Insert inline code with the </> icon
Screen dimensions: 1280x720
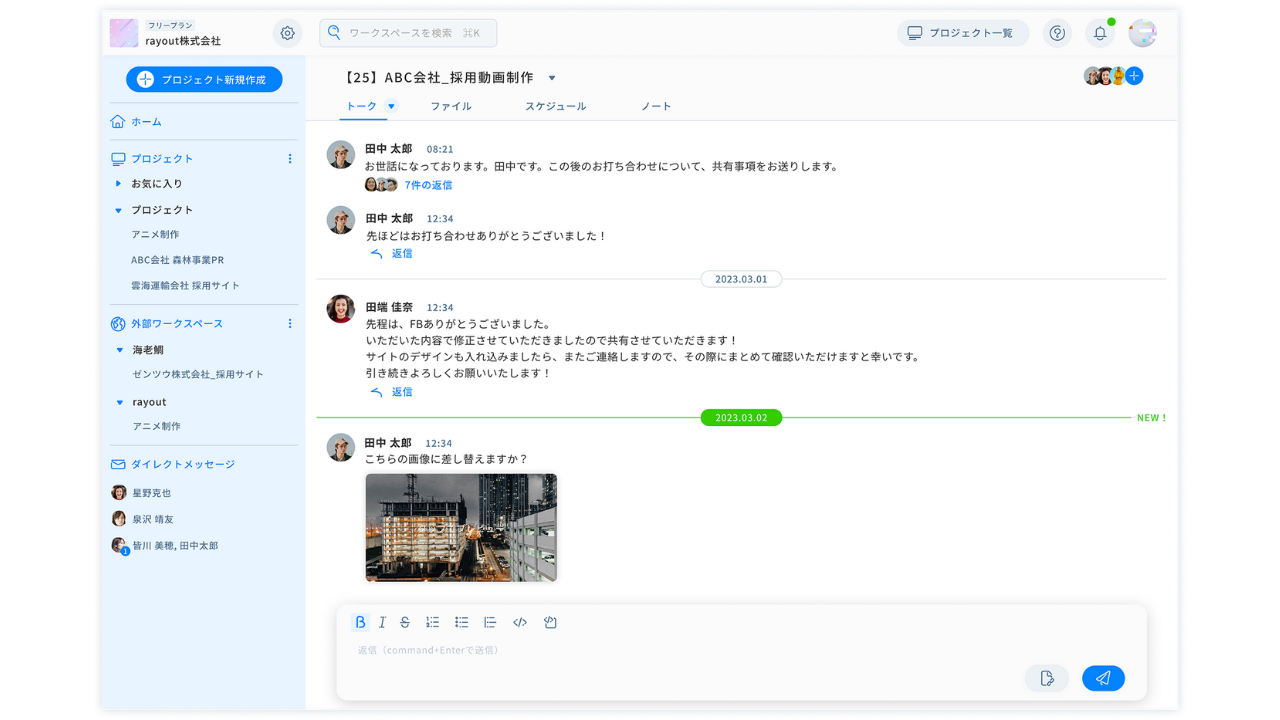(x=520, y=622)
